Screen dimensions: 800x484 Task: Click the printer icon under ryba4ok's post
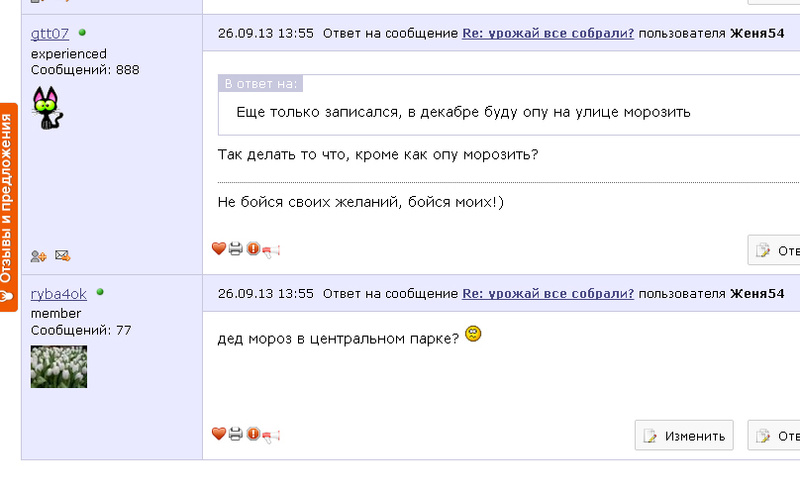point(235,434)
